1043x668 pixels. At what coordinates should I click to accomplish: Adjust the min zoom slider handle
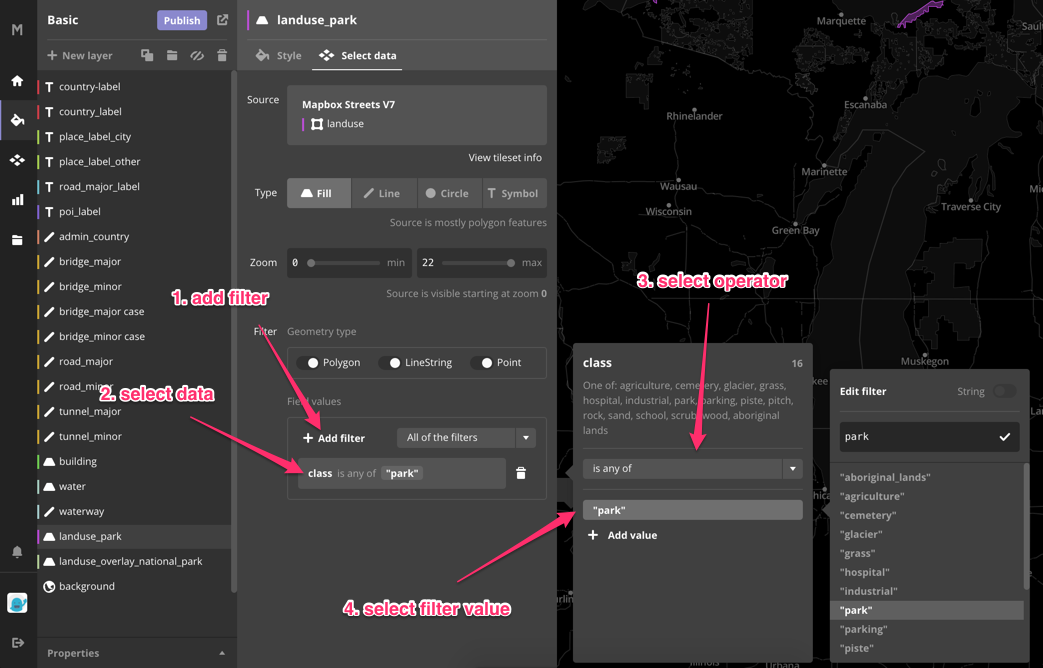coord(312,263)
